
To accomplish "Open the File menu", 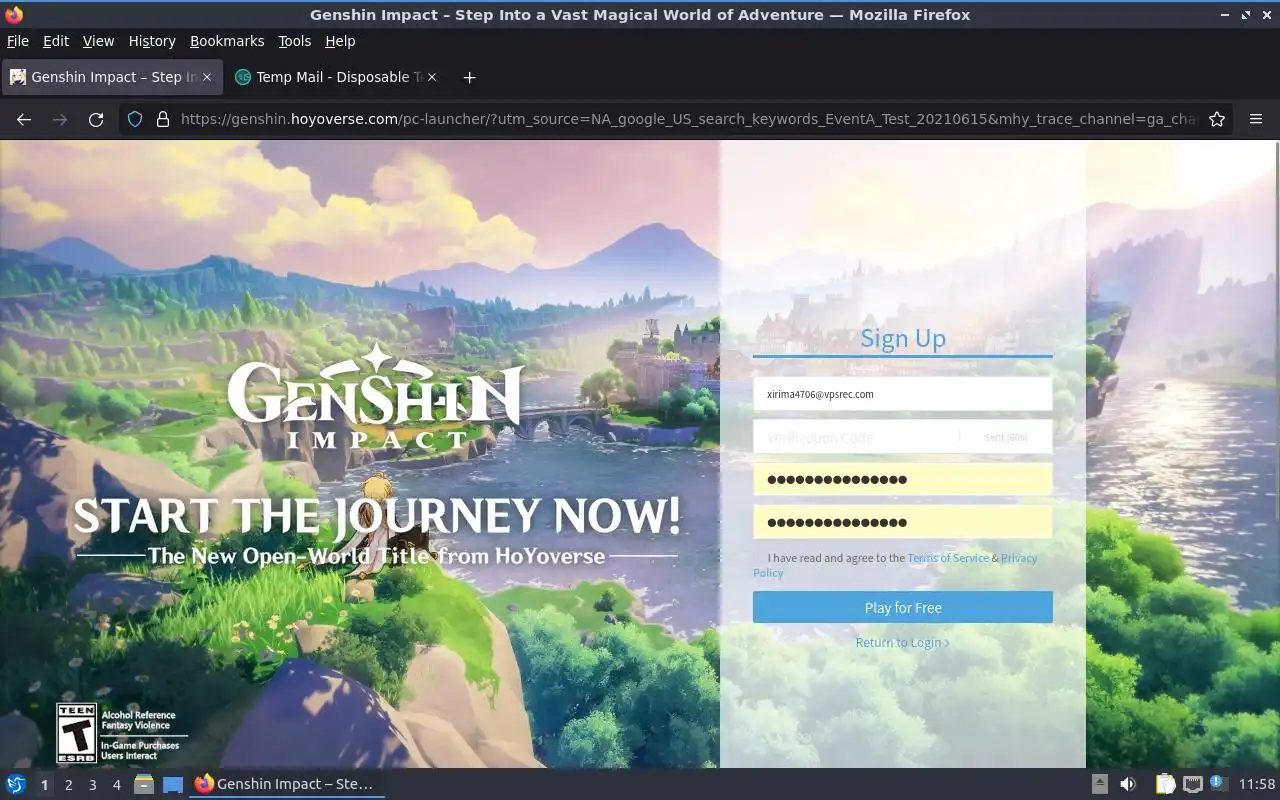I will pyautogui.click(x=18, y=41).
